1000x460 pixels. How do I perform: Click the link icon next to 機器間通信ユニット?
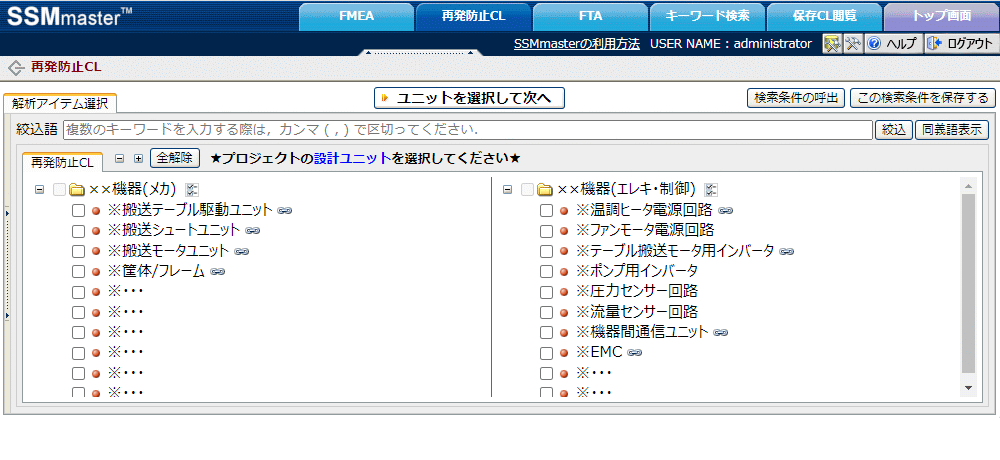[720, 332]
